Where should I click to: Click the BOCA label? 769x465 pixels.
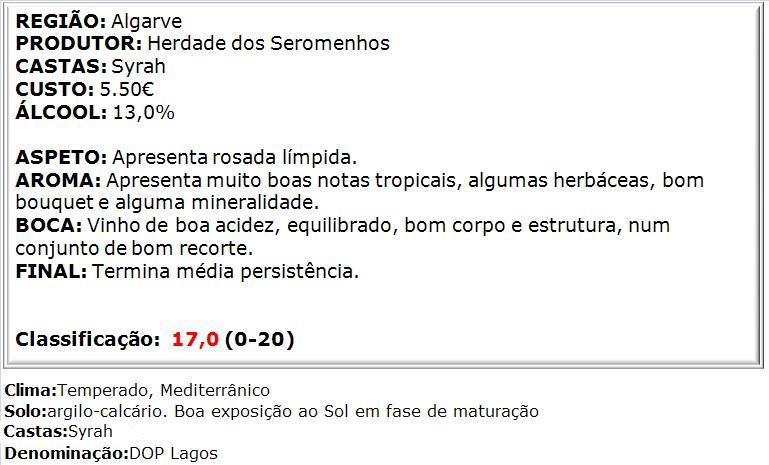(x=49, y=225)
